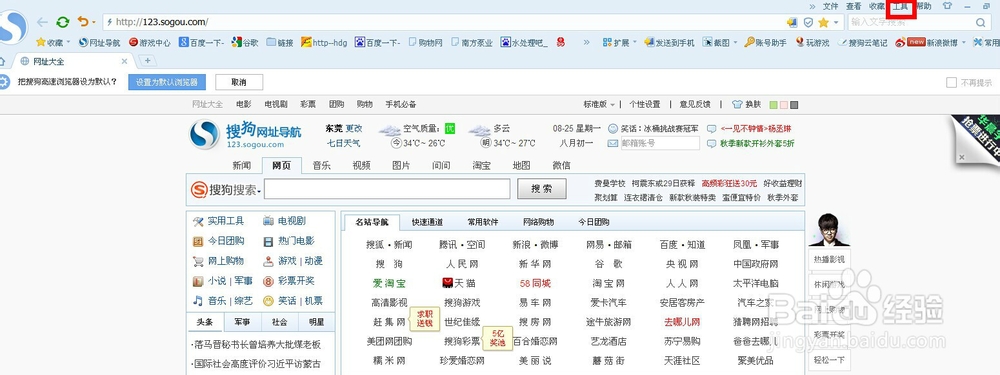Image resolution: width=1000 pixels, height=375 pixels.
Task: Open the 谷歌 bookmark
Action: 245,43
